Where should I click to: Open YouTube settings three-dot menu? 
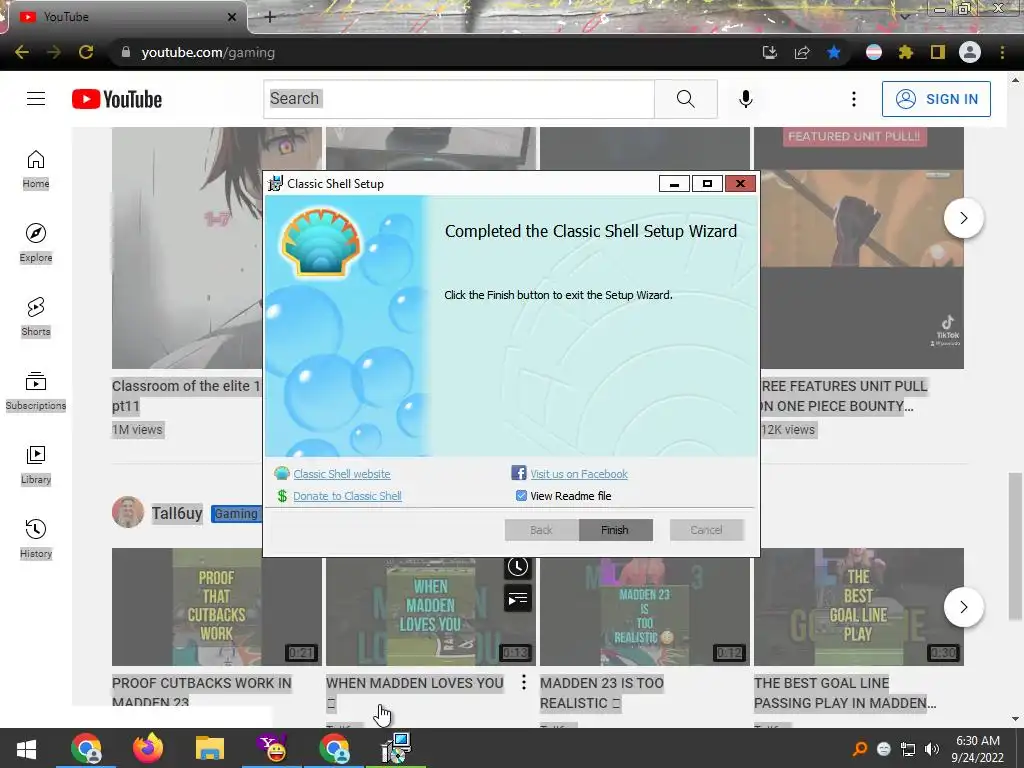click(x=854, y=99)
